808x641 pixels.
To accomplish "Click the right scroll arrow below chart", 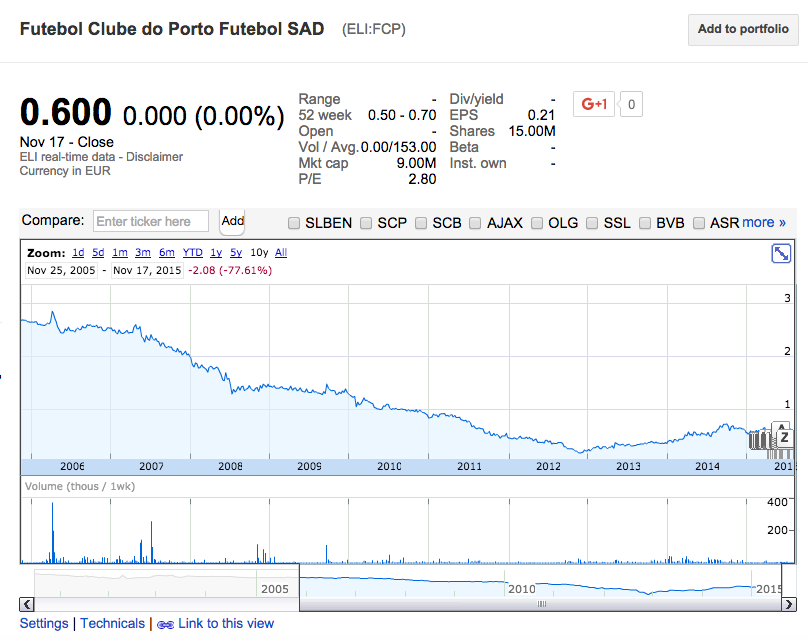I will (788, 604).
